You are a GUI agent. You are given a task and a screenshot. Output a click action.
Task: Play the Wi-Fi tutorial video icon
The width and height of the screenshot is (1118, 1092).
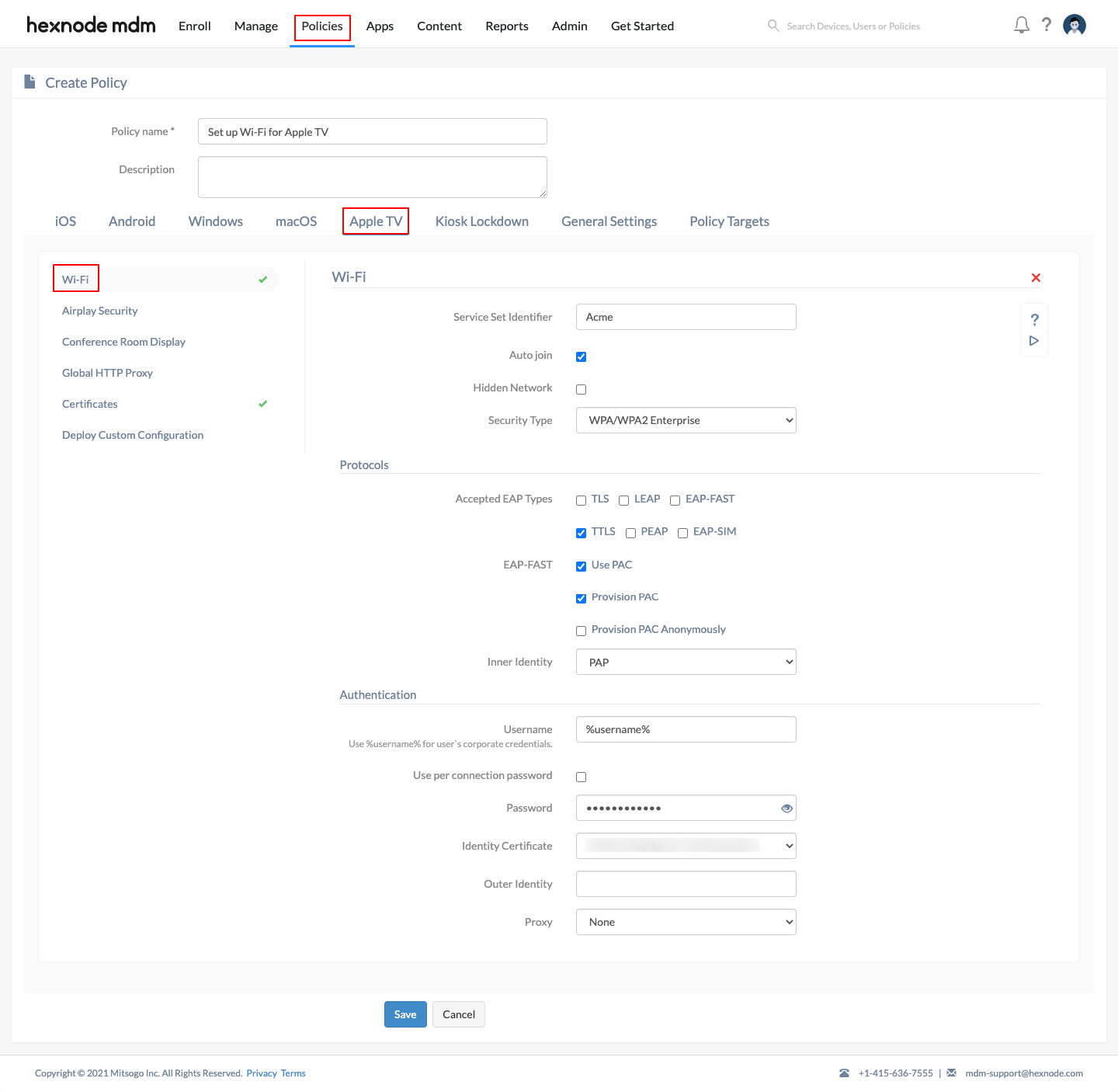(1034, 341)
